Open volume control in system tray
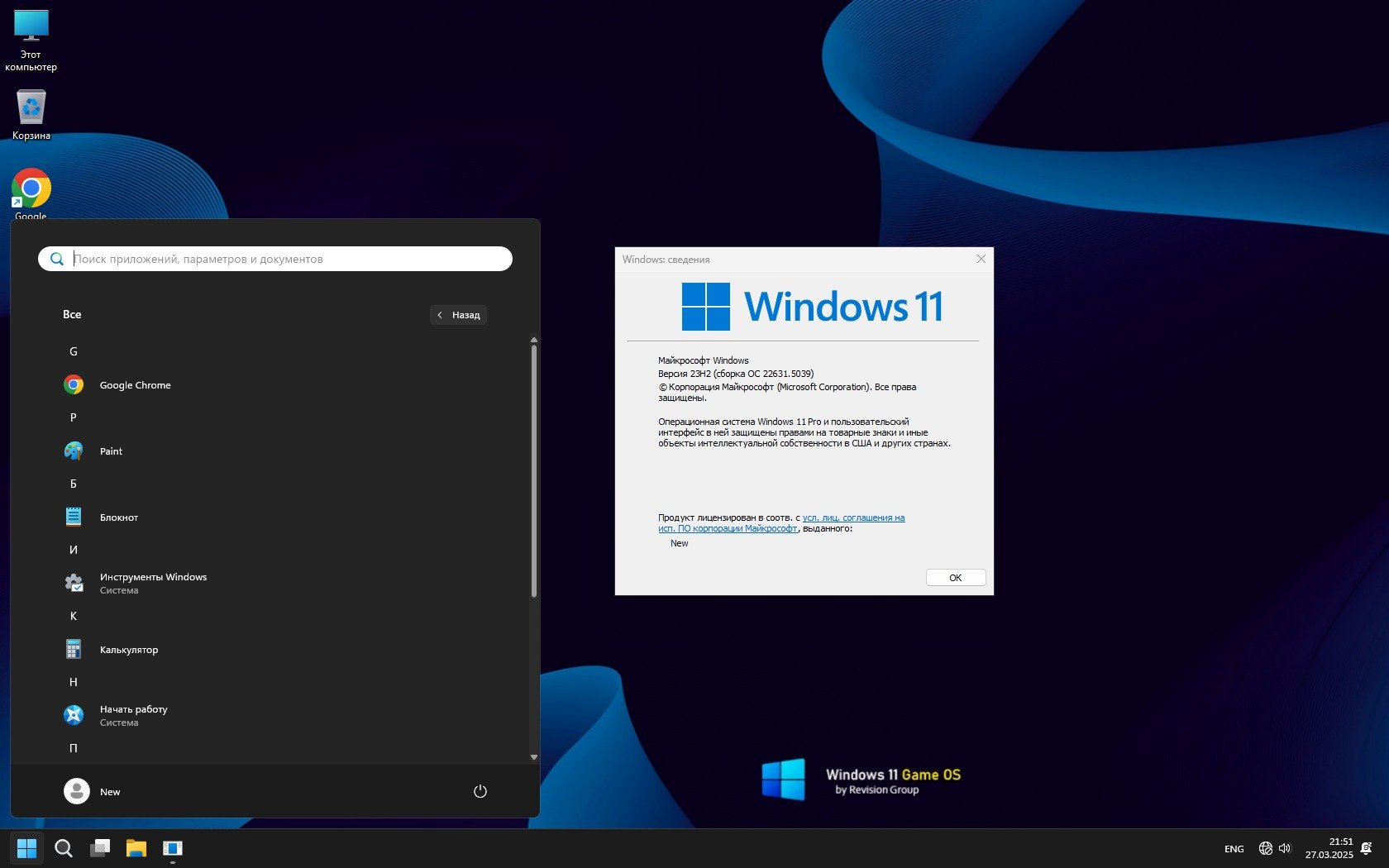The width and height of the screenshot is (1389, 868). (1285, 848)
